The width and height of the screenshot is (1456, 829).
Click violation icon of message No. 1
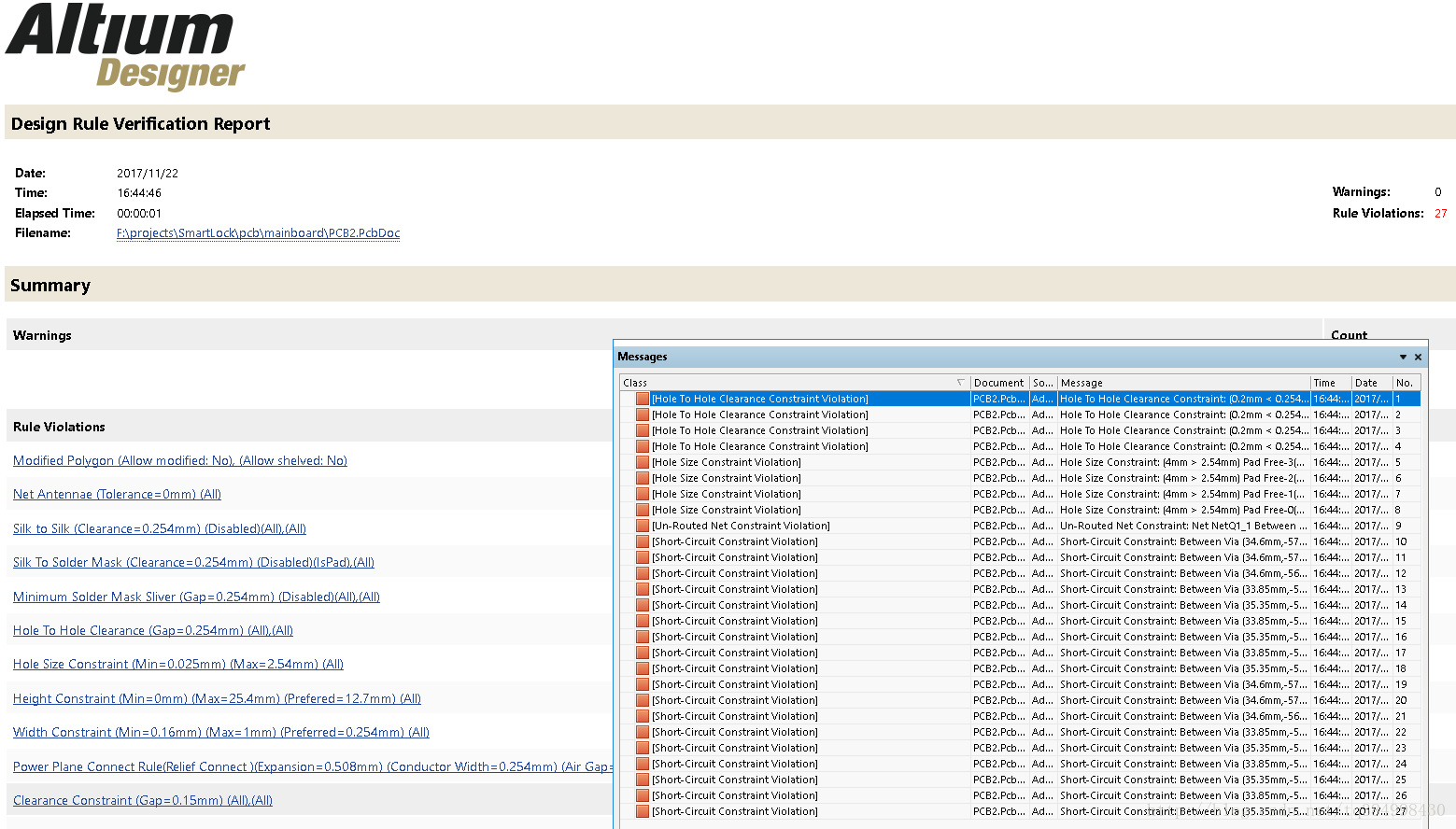point(643,399)
